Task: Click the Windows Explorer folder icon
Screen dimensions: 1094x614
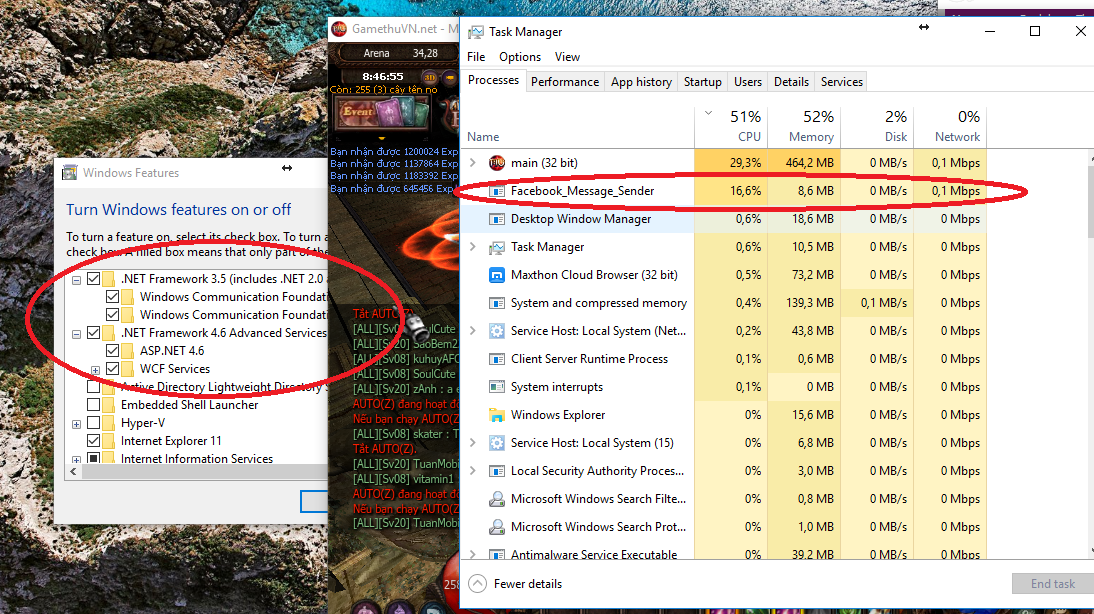Action: tap(497, 415)
